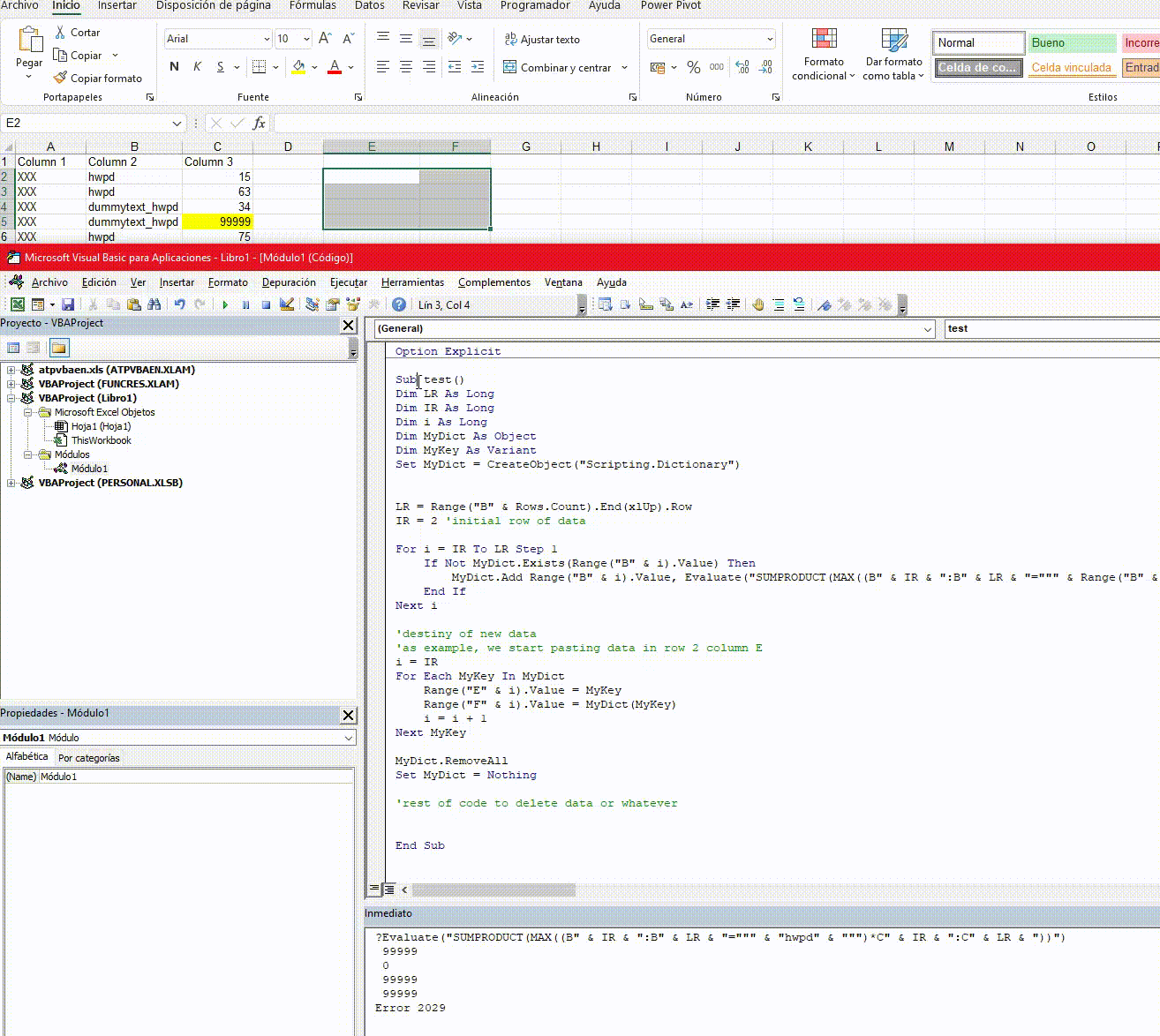The image size is (1160, 1036).
Task: Select the ThisWorkbook item in the project tree
Action: pos(101,440)
